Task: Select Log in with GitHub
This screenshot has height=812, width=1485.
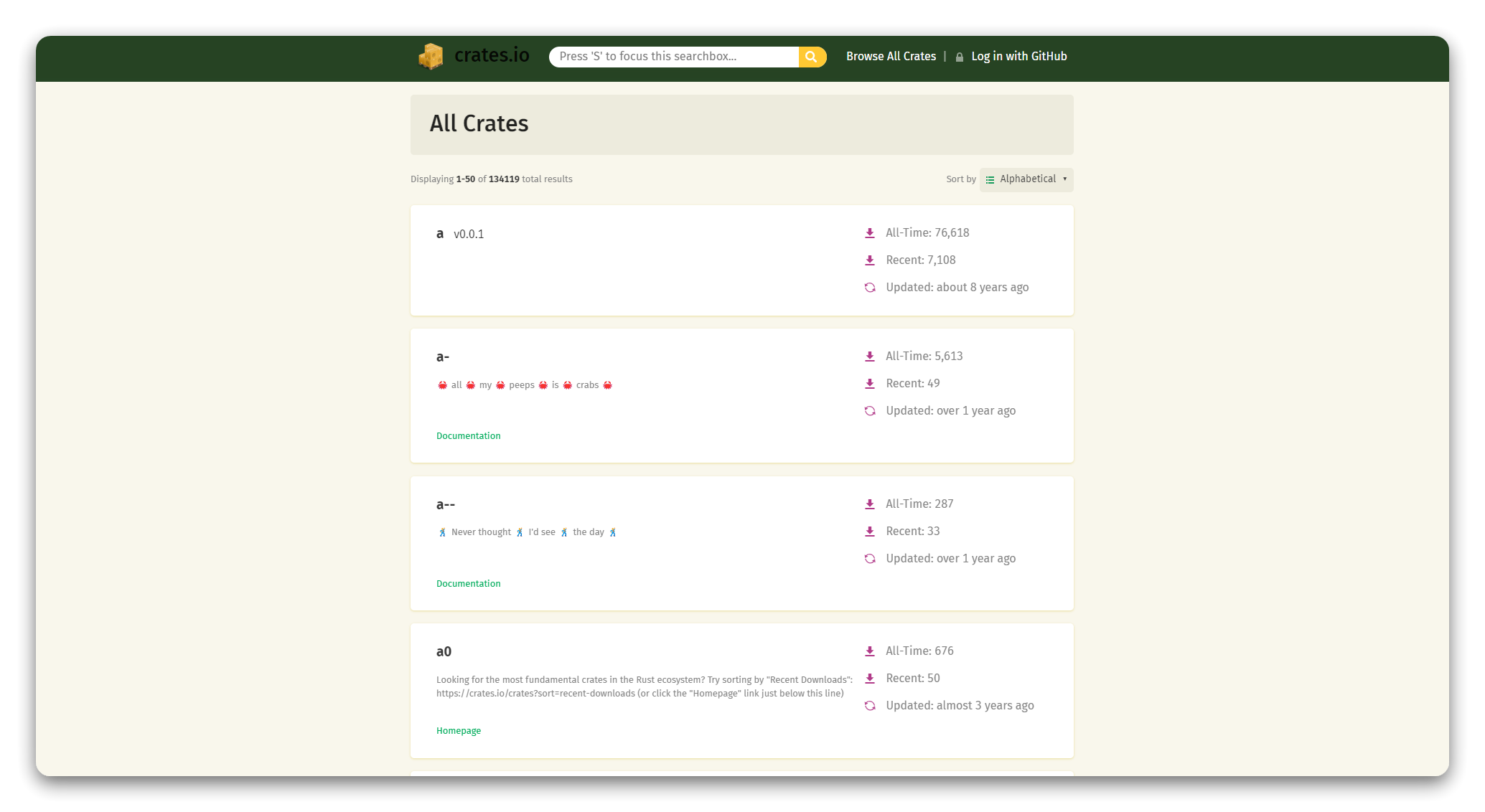Action: 1018,57
